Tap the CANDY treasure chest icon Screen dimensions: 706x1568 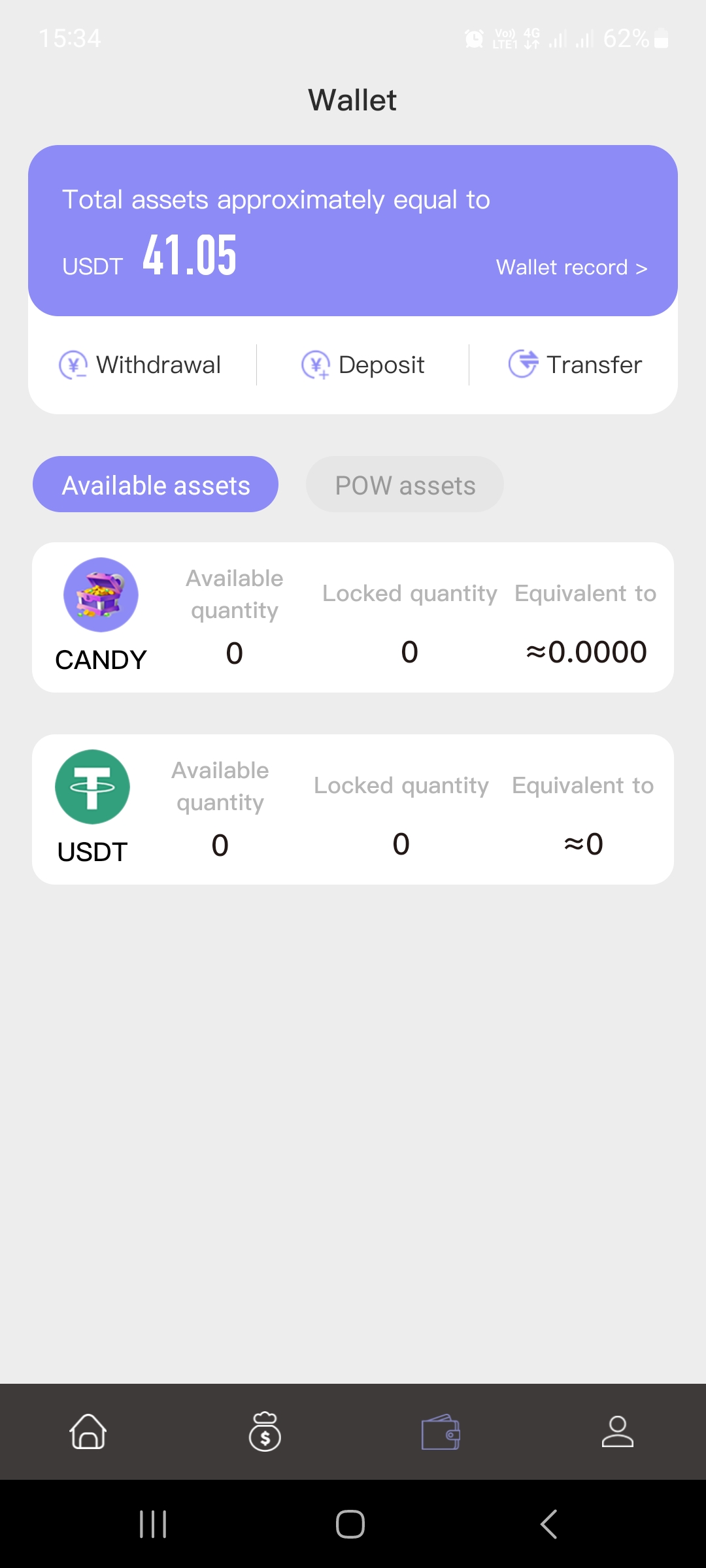click(x=101, y=595)
